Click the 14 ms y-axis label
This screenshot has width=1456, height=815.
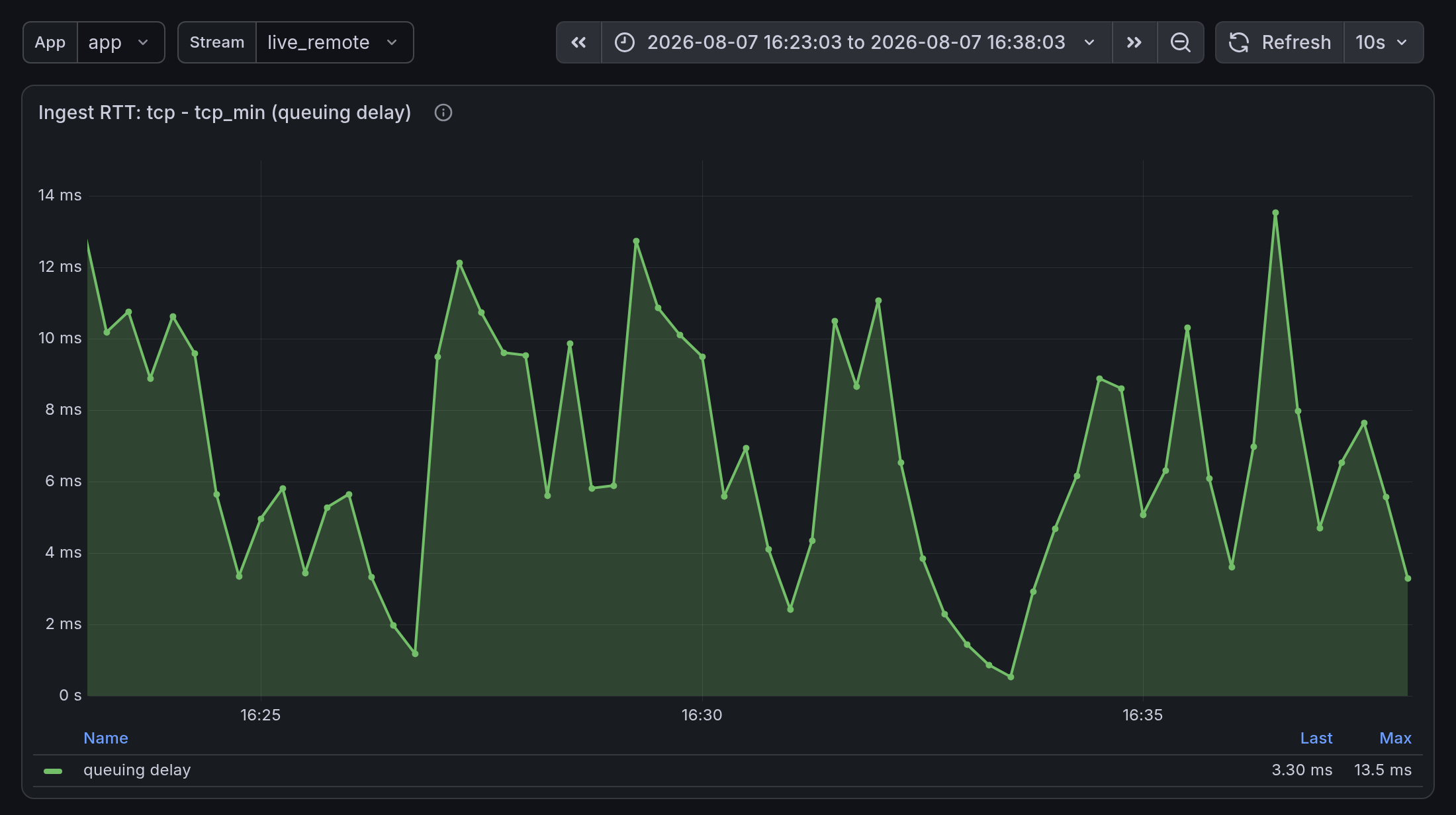[x=60, y=195]
